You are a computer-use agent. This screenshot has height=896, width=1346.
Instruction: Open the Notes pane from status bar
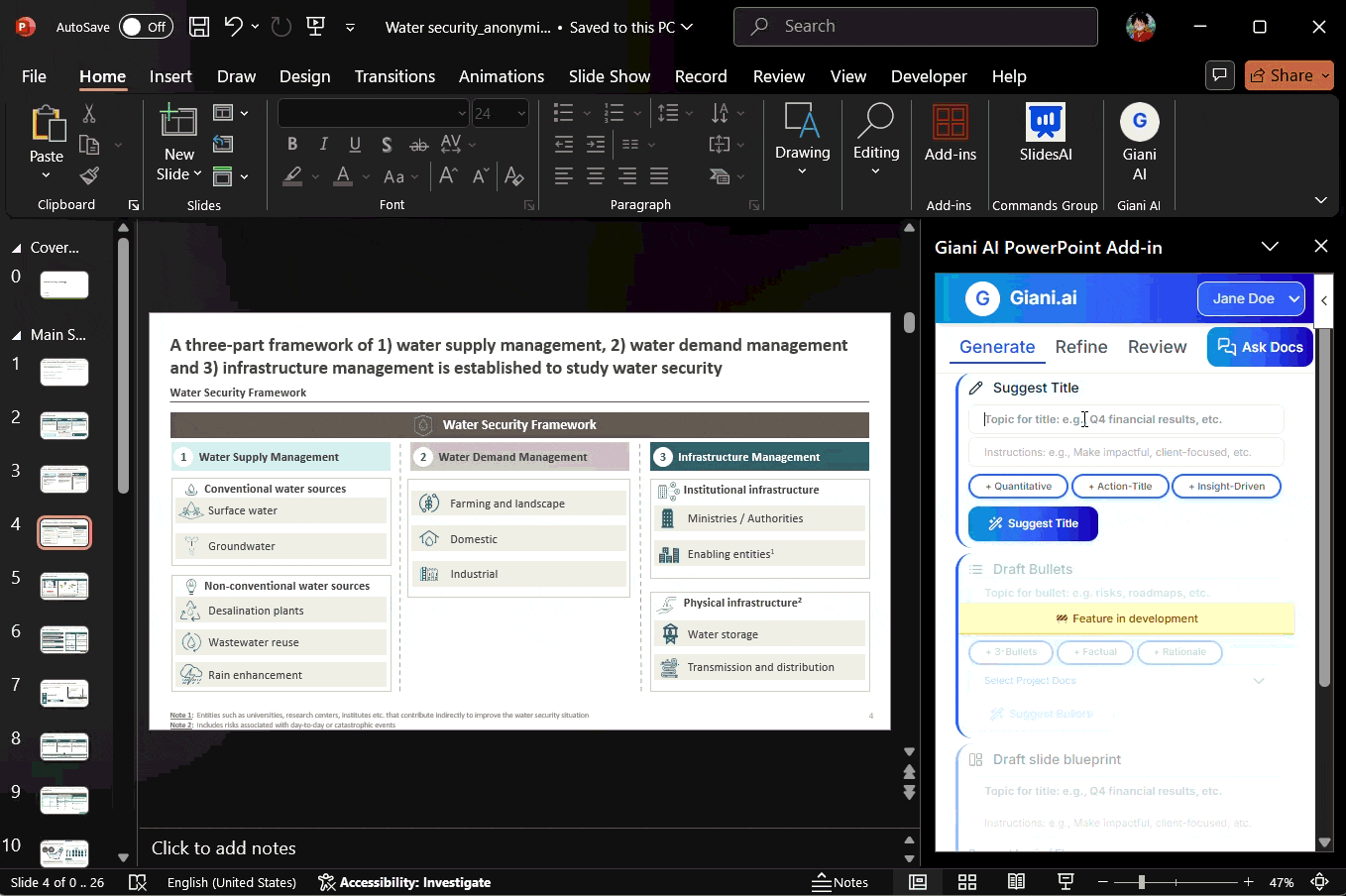pyautogui.click(x=841, y=881)
